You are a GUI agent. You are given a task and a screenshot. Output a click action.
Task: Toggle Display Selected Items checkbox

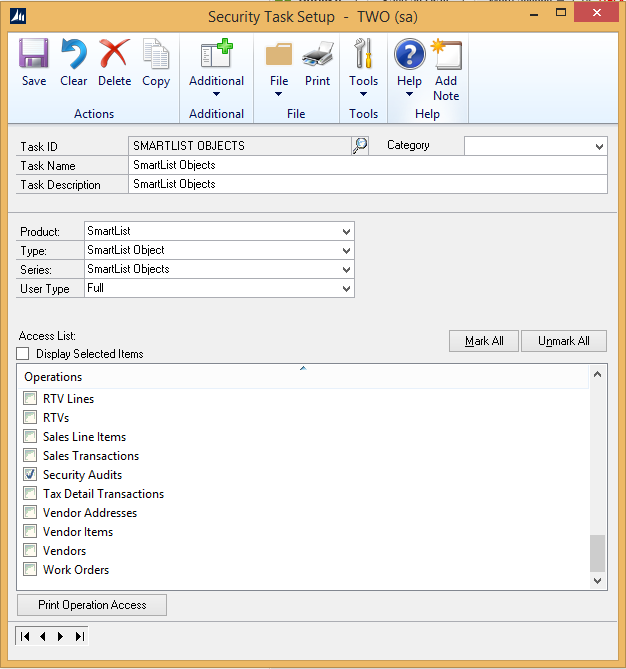(x=23, y=354)
